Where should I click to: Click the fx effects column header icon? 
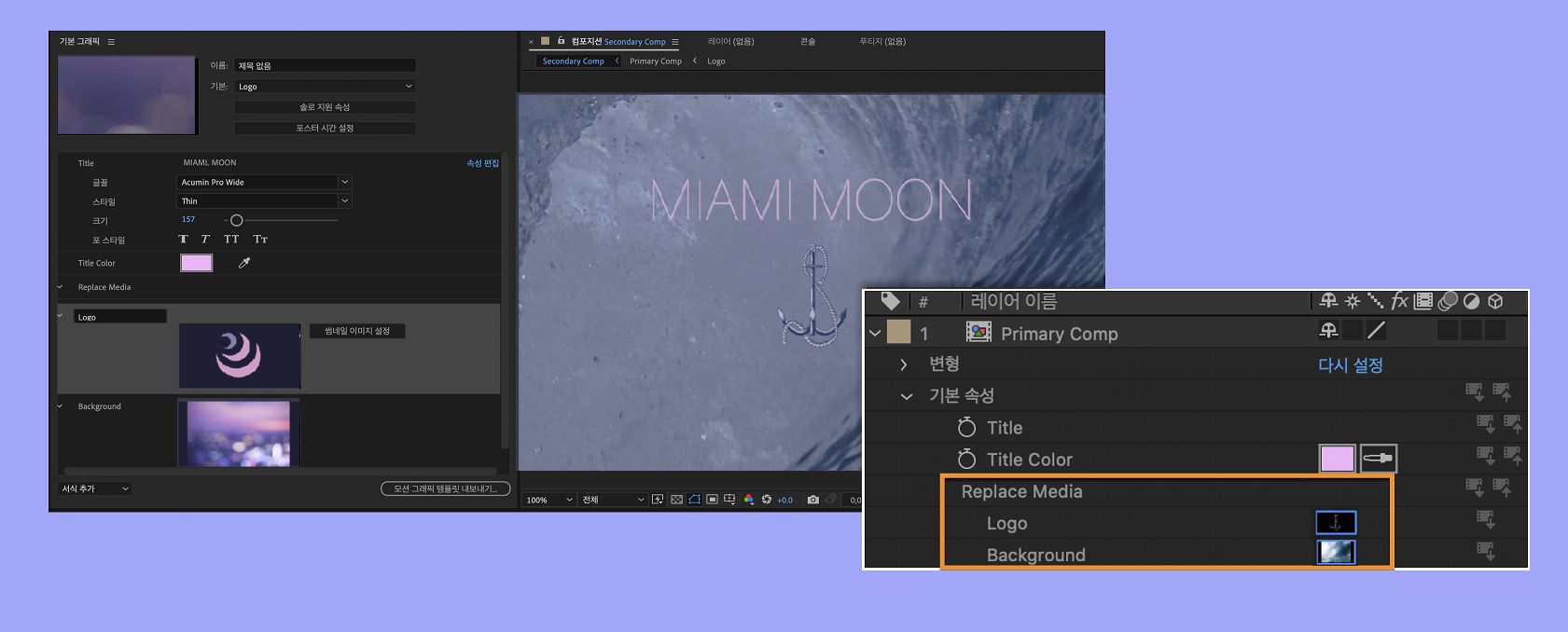[1399, 301]
